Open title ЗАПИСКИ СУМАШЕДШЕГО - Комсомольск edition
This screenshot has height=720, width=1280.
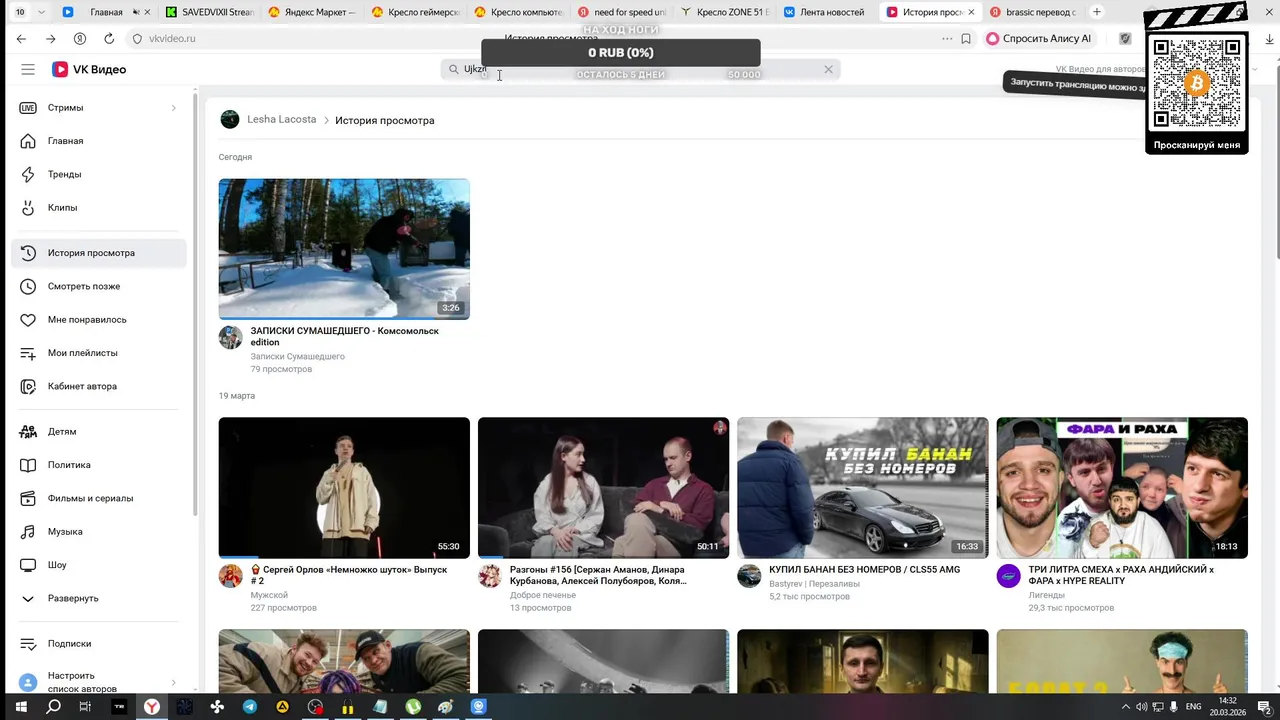point(344,336)
